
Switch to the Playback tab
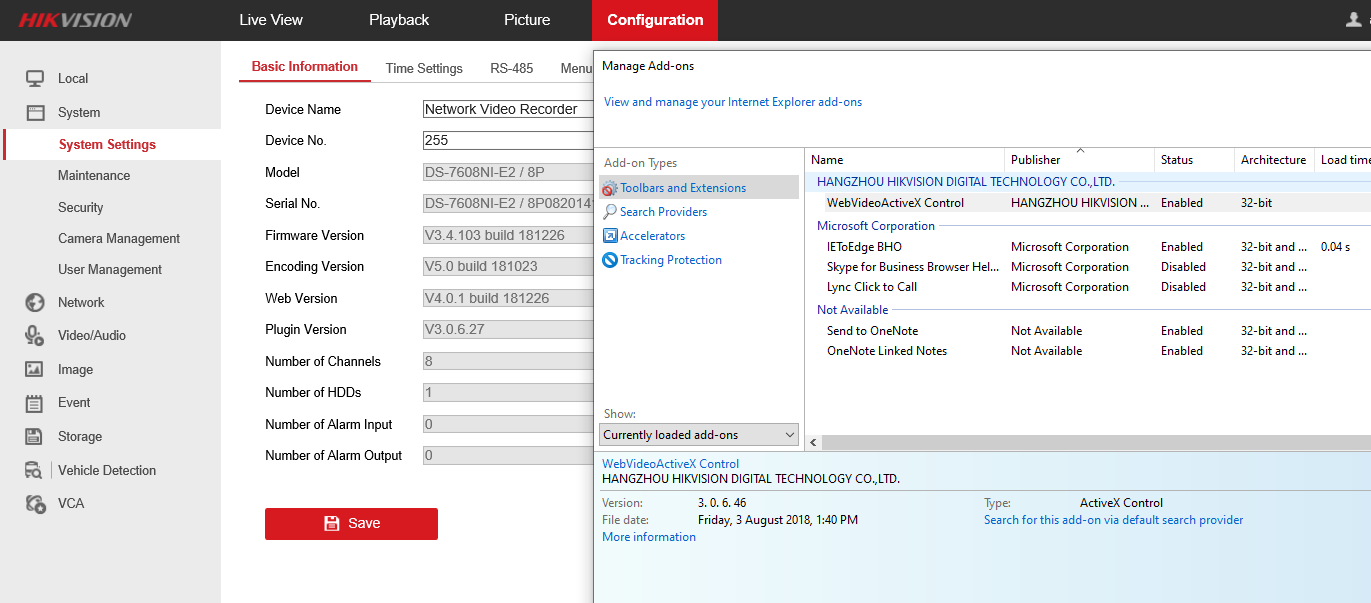[399, 20]
